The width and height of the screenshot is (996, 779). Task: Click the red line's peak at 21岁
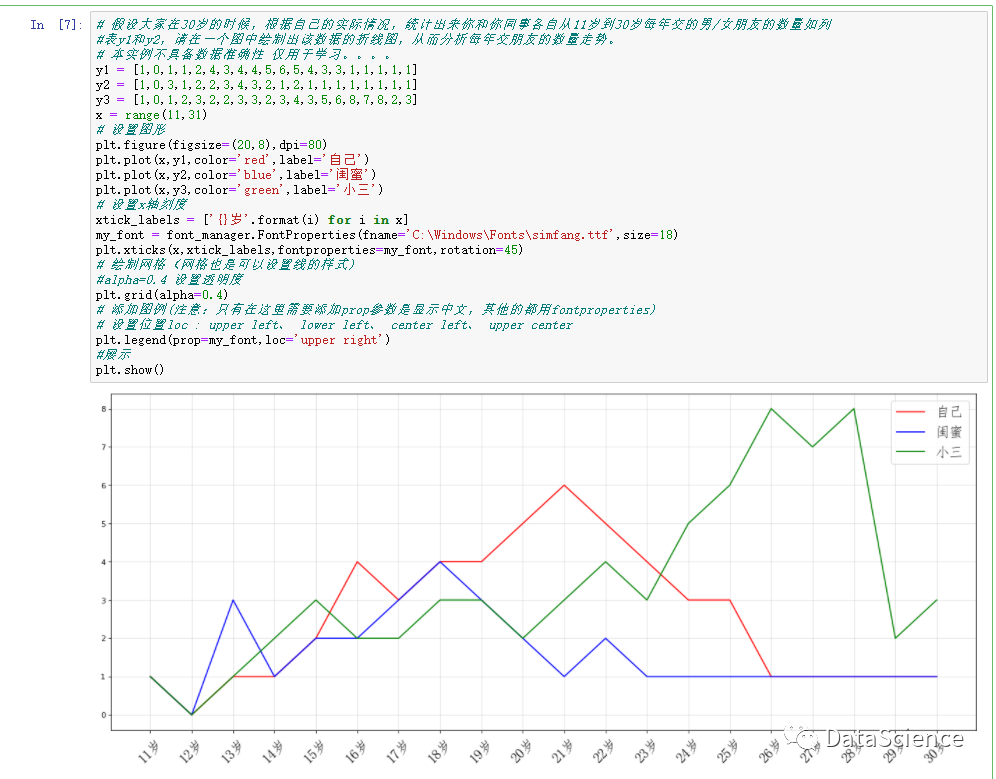564,485
